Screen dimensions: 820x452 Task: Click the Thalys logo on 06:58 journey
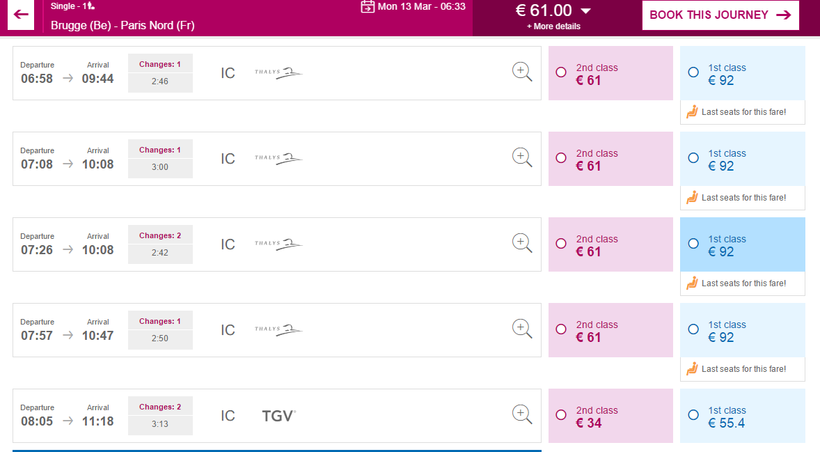click(277, 72)
